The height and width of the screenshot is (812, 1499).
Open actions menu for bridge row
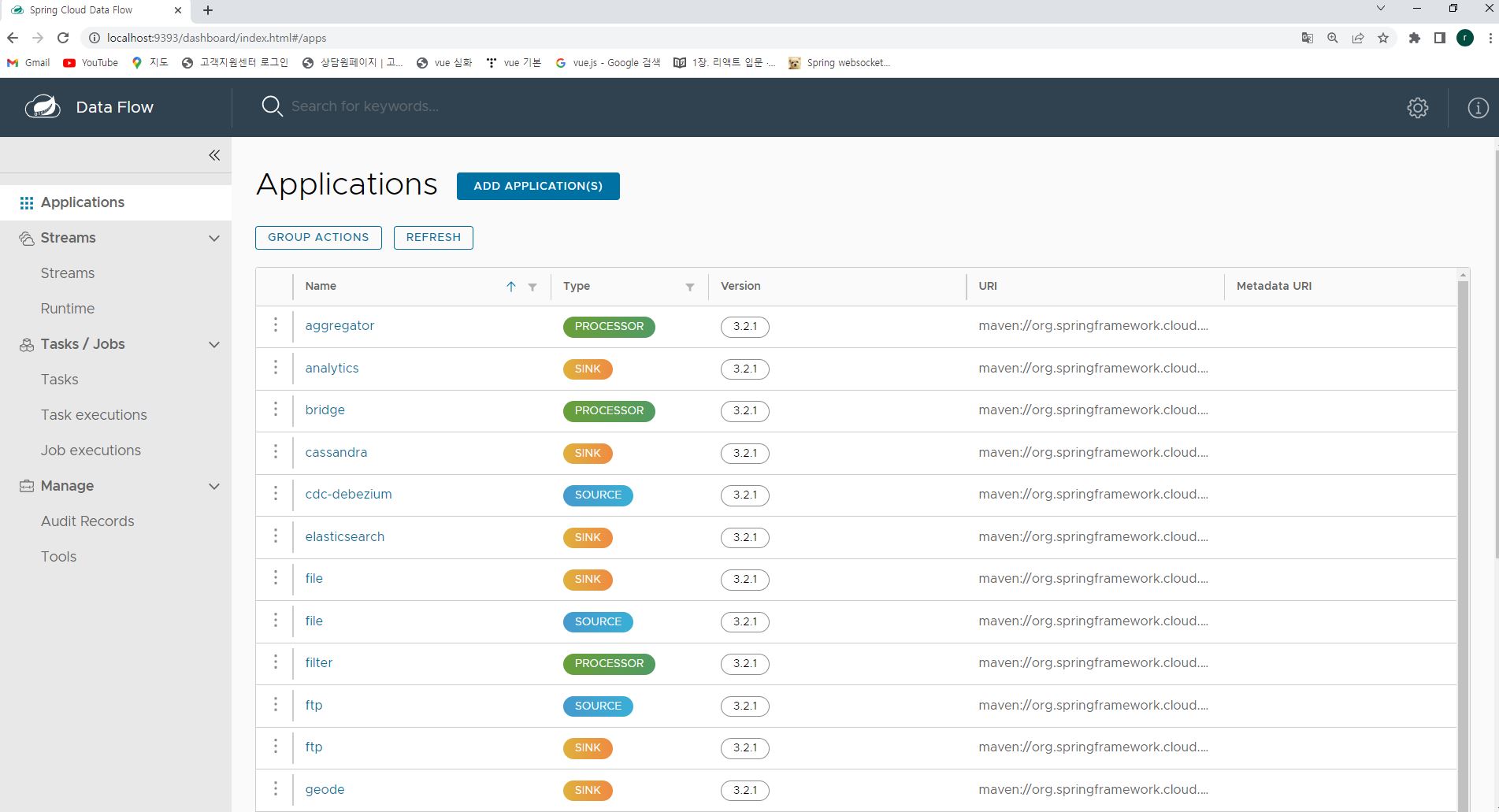pyautogui.click(x=275, y=410)
